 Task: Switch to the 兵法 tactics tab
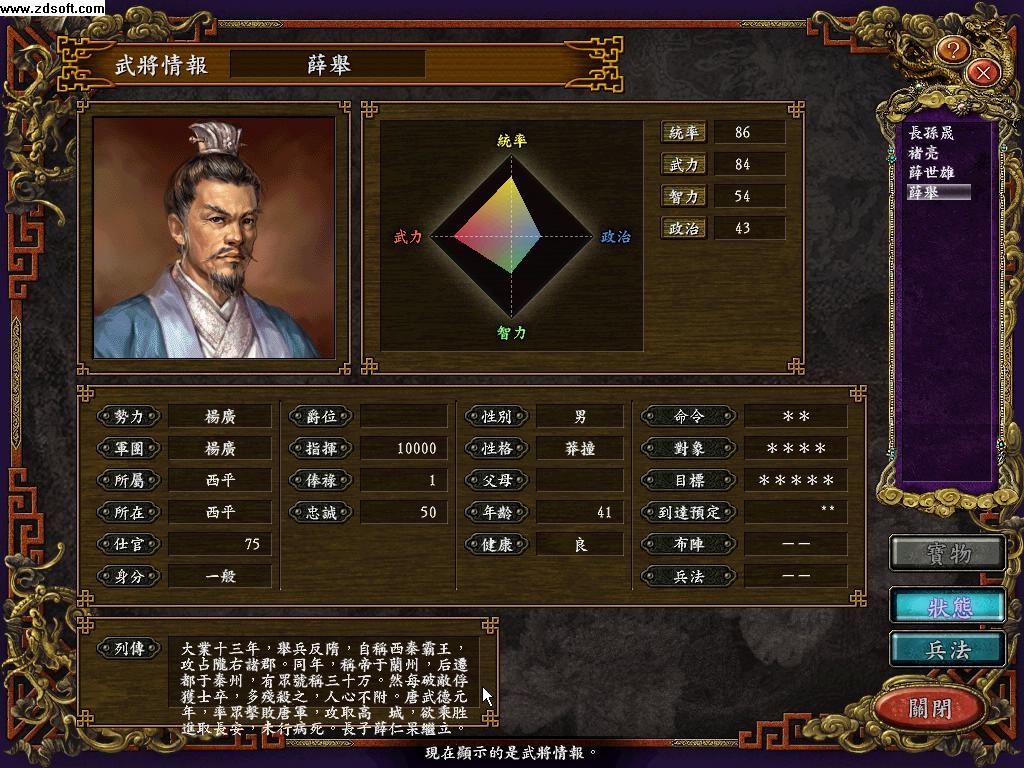(x=948, y=650)
